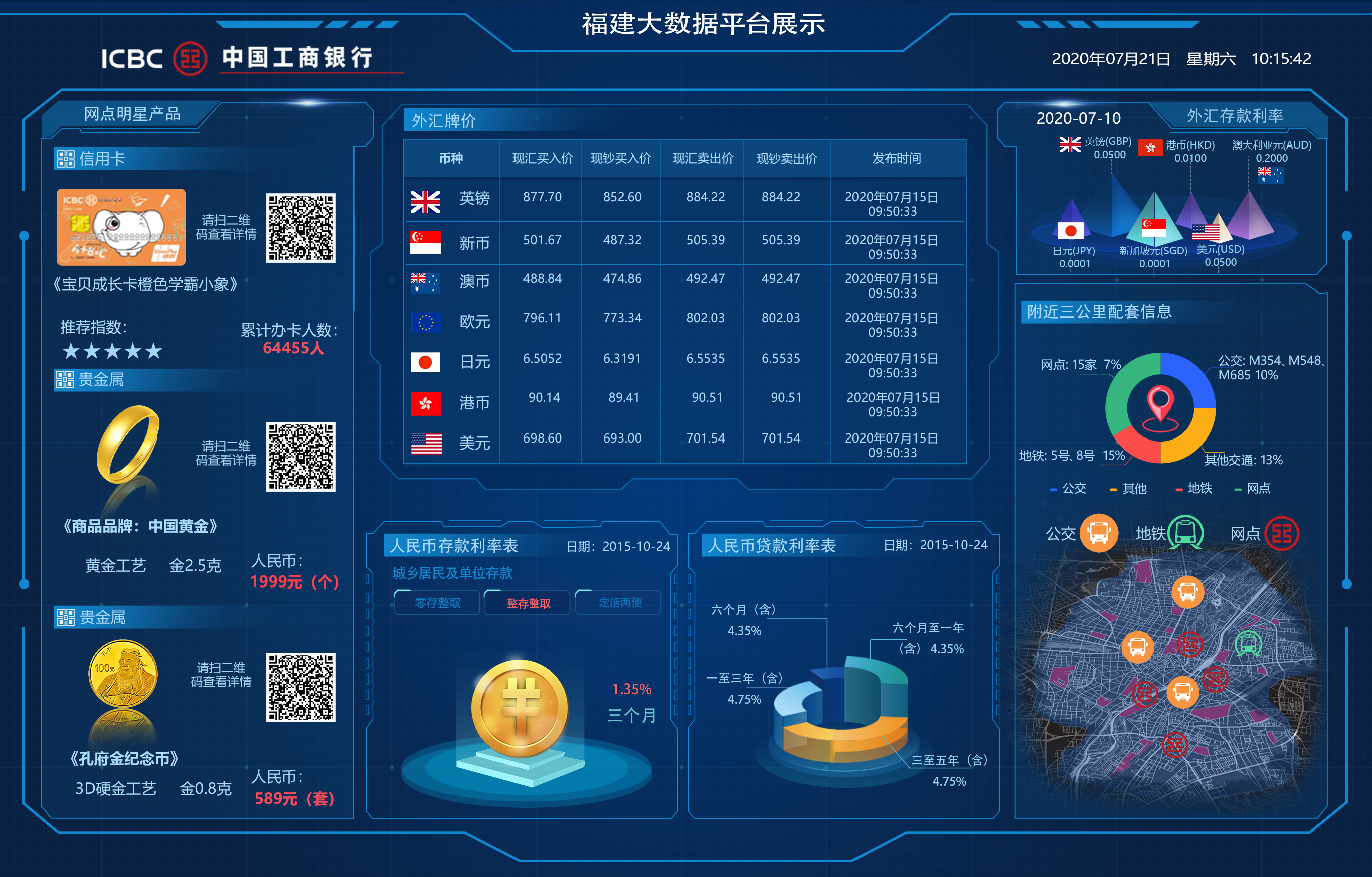Click the date 2015-10-24 in 人民币贷款利率表
1372x877 pixels.
(955, 545)
